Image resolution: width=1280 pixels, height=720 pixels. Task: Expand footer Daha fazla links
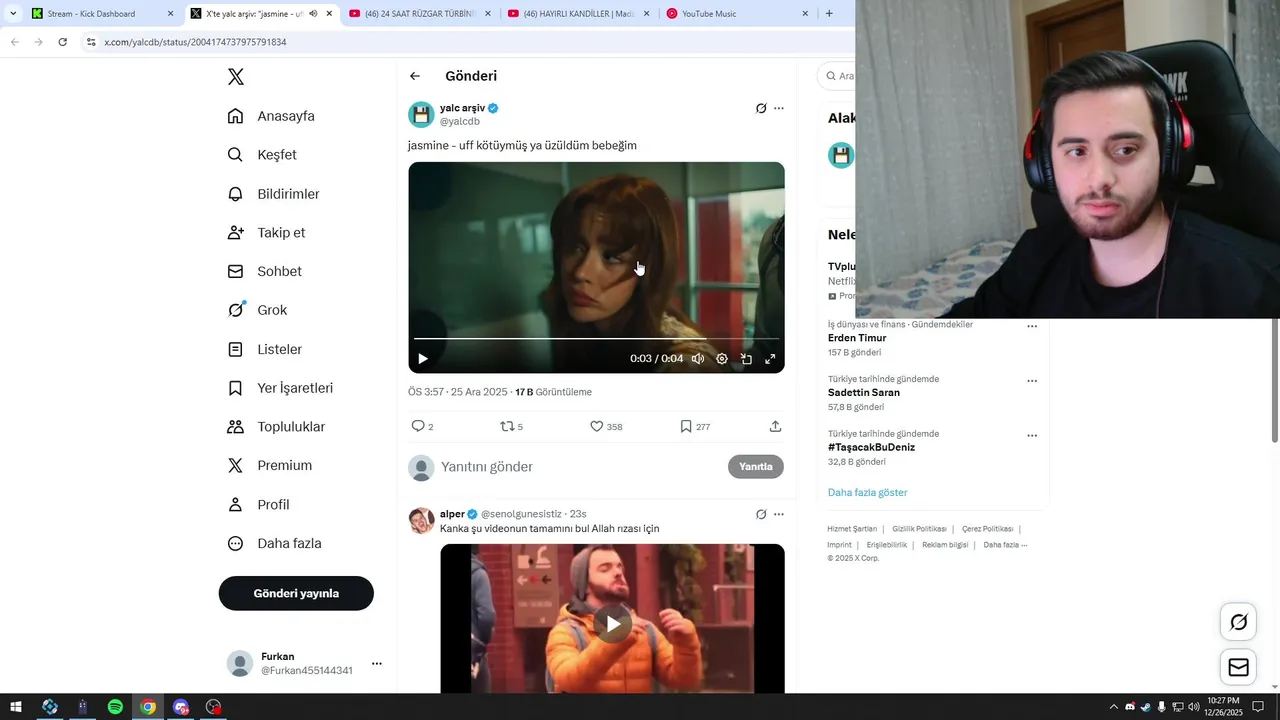tap(1005, 545)
